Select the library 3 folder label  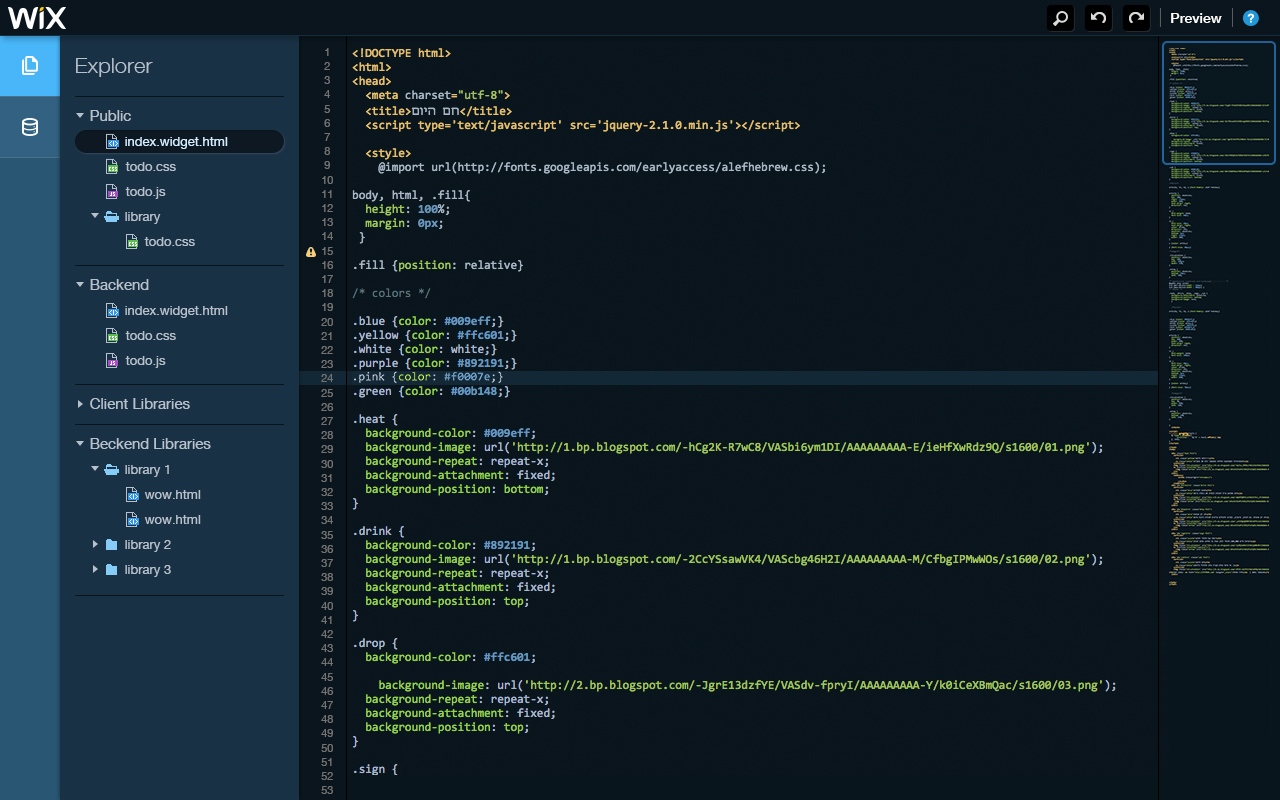tap(148, 570)
